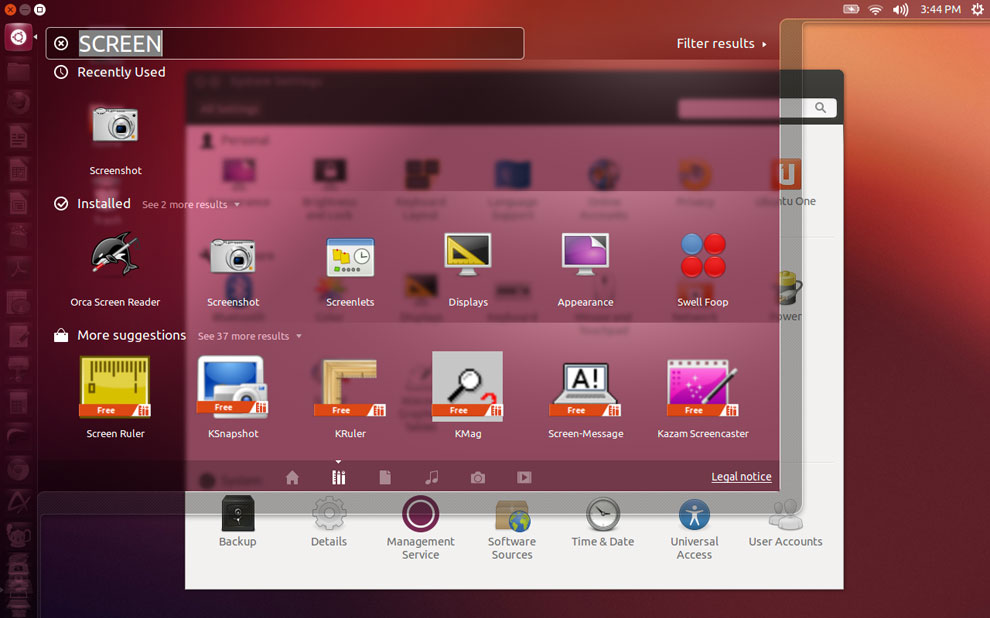Screen dimensions: 990x618
Task: Select the KSnapshot suggestion
Action: pyautogui.click(x=233, y=398)
